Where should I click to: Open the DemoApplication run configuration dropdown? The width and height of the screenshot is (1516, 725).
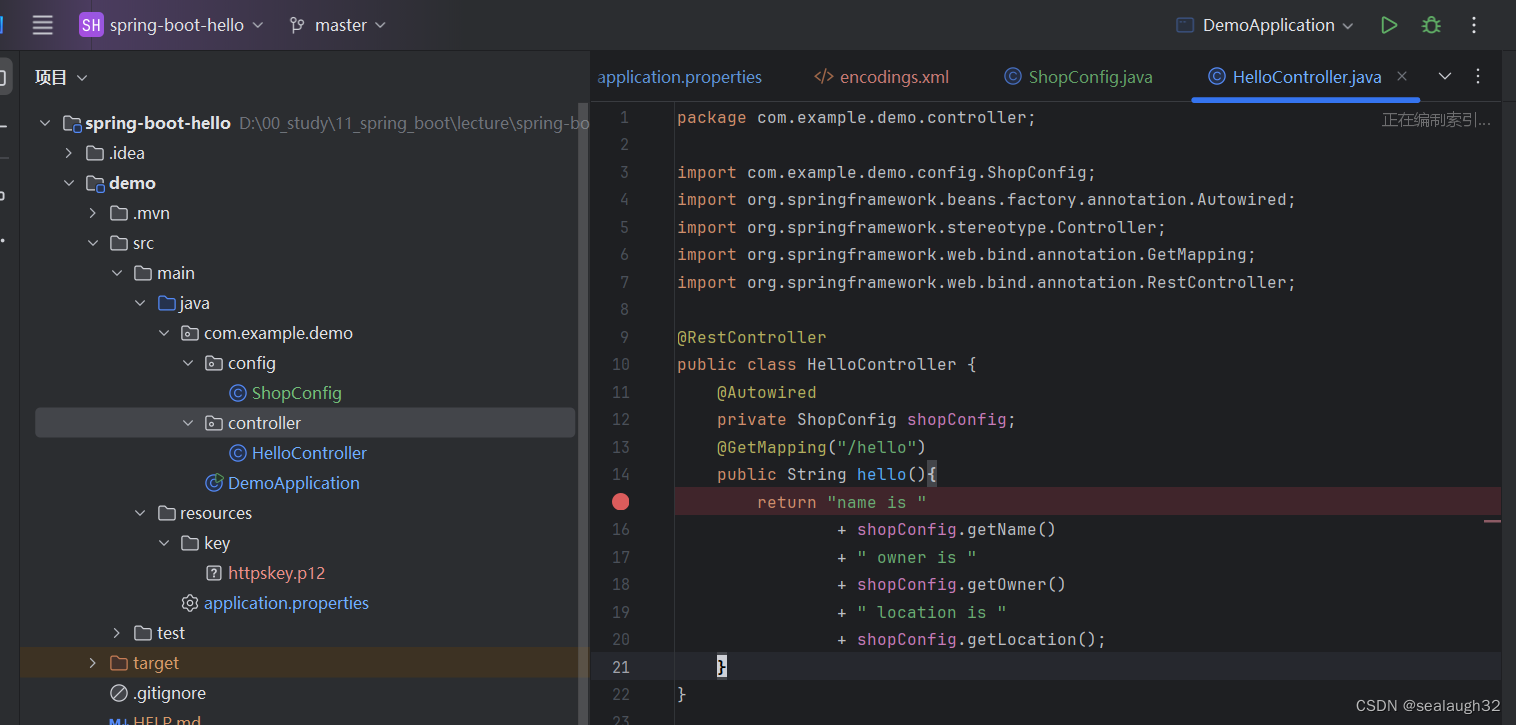pos(1279,25)
